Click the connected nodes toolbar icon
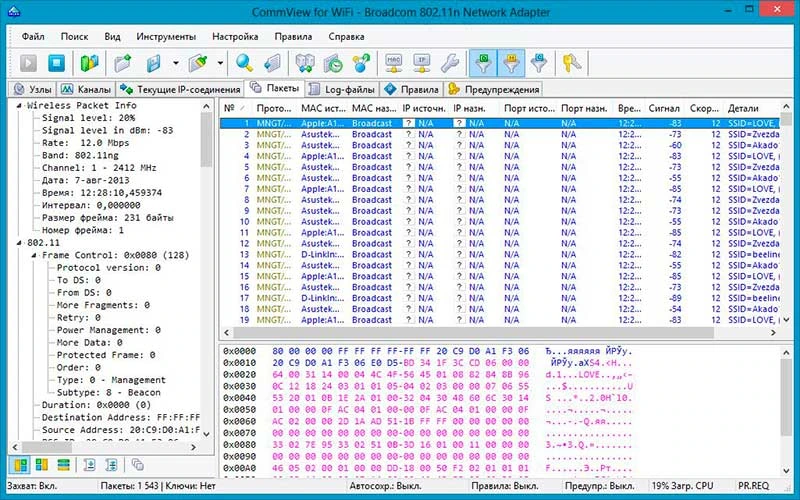The height and width of the screenshot is (500, 800). (x=361, y=63)
